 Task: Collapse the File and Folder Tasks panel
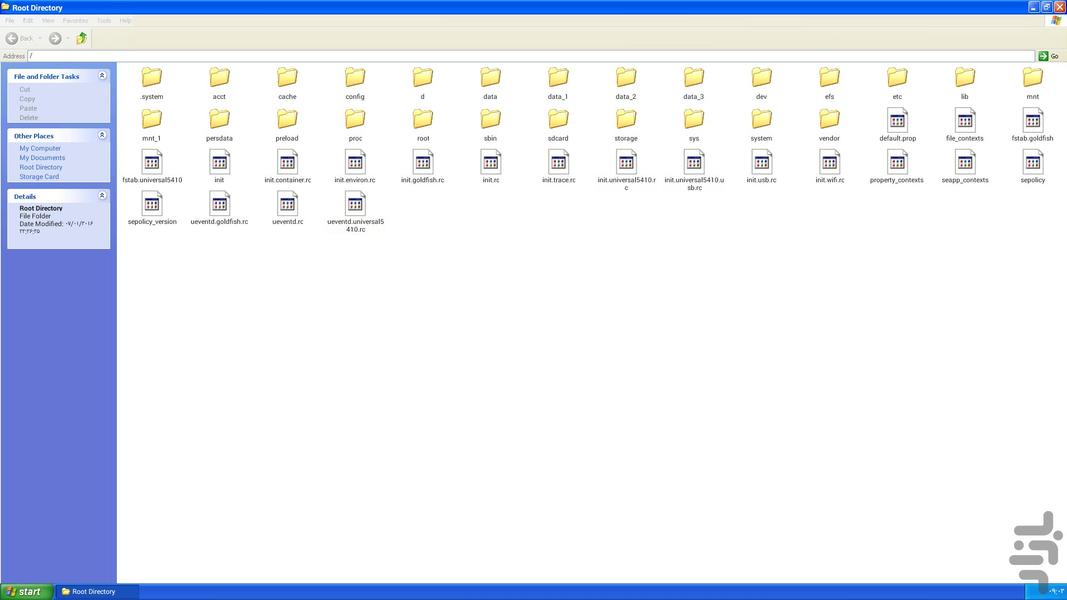[x=102, y=76]
